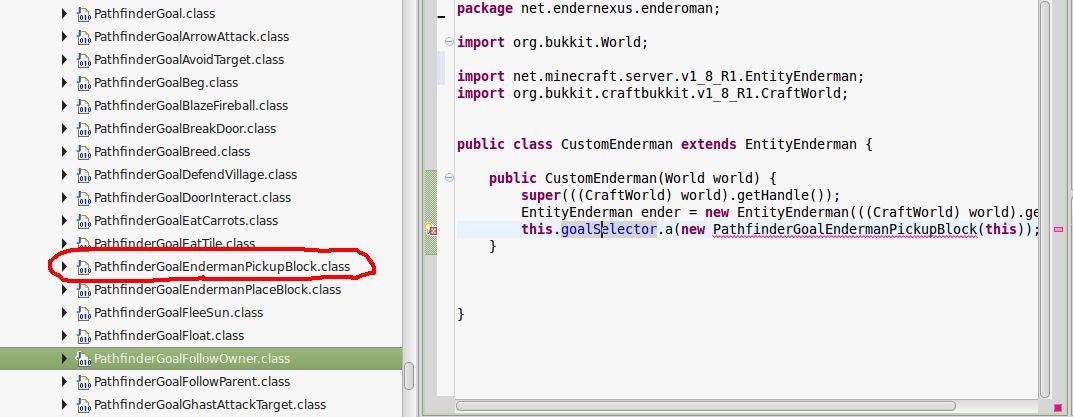The width and height of the screenshot is (1073, 417).
Task: Click class file icon of PathfinderGoalBlazeFireball.class
Action: coord(83,107)
